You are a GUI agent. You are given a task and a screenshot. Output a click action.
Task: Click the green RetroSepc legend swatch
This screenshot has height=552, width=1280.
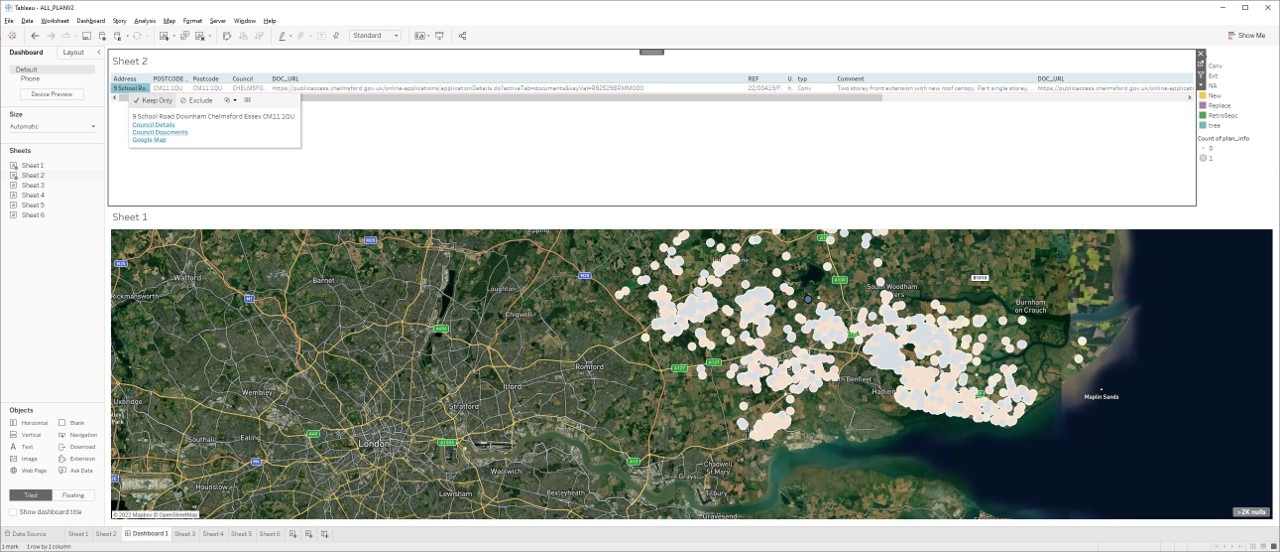[1203, 115]
